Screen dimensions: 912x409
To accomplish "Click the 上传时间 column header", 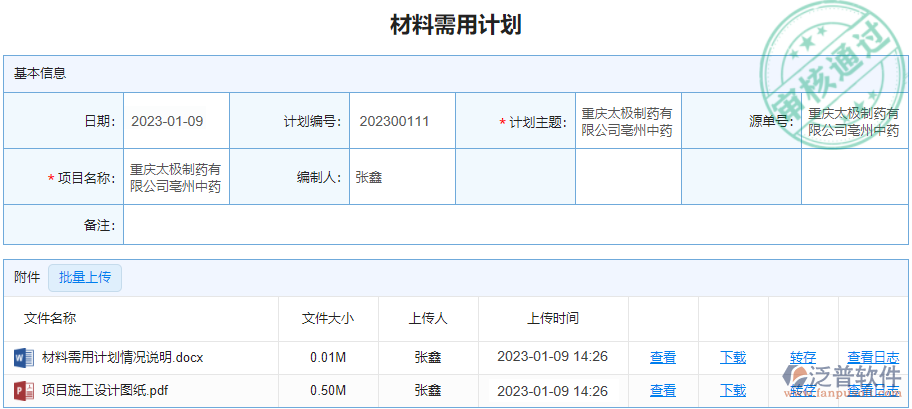I will [x=553, y=318].
